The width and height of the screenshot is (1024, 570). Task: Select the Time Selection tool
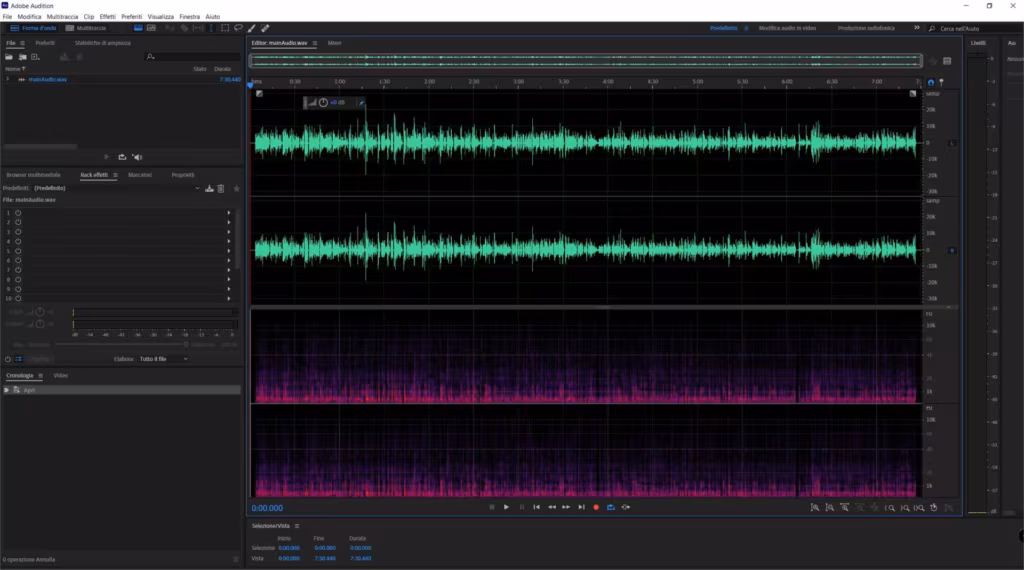click(x=210, y=28)
